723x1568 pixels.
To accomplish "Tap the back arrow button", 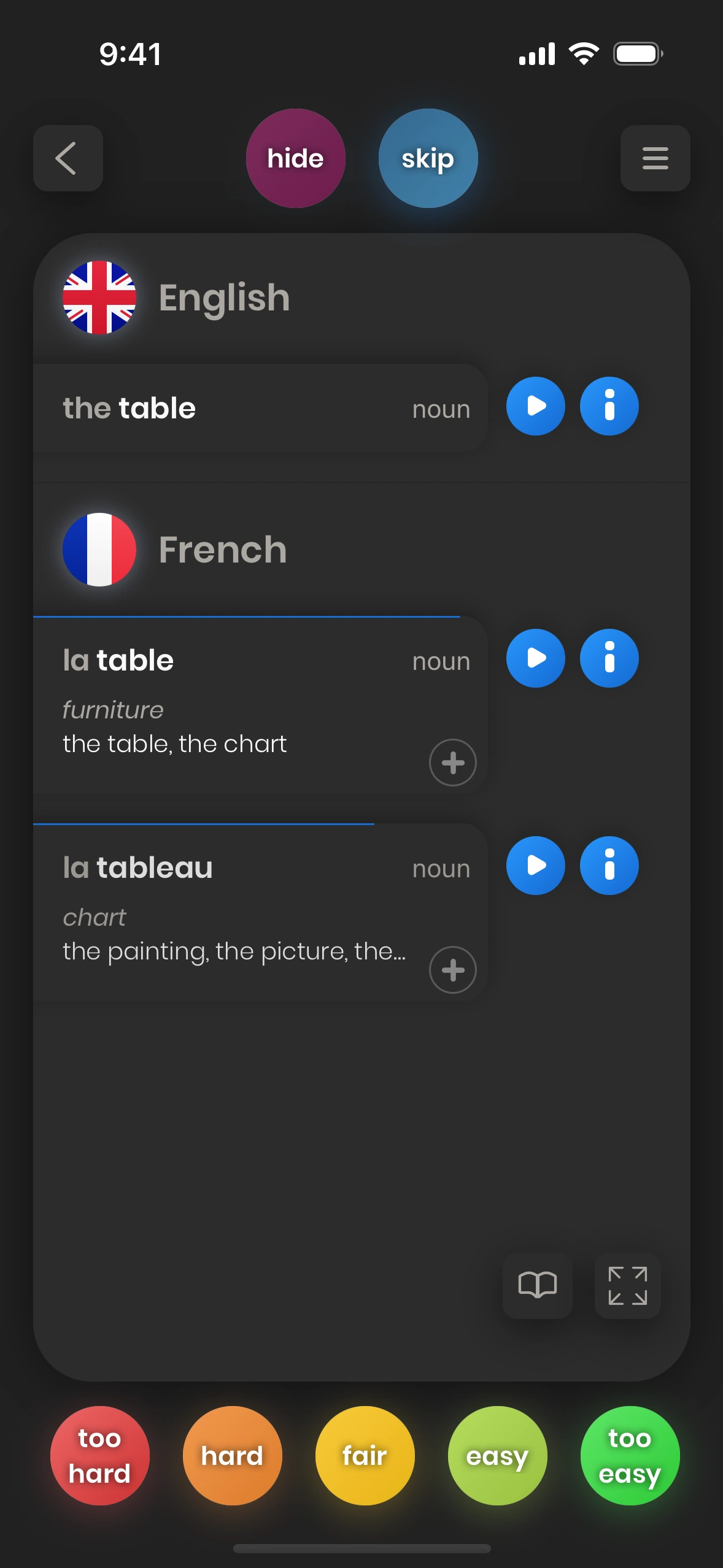I will [68, 158].
